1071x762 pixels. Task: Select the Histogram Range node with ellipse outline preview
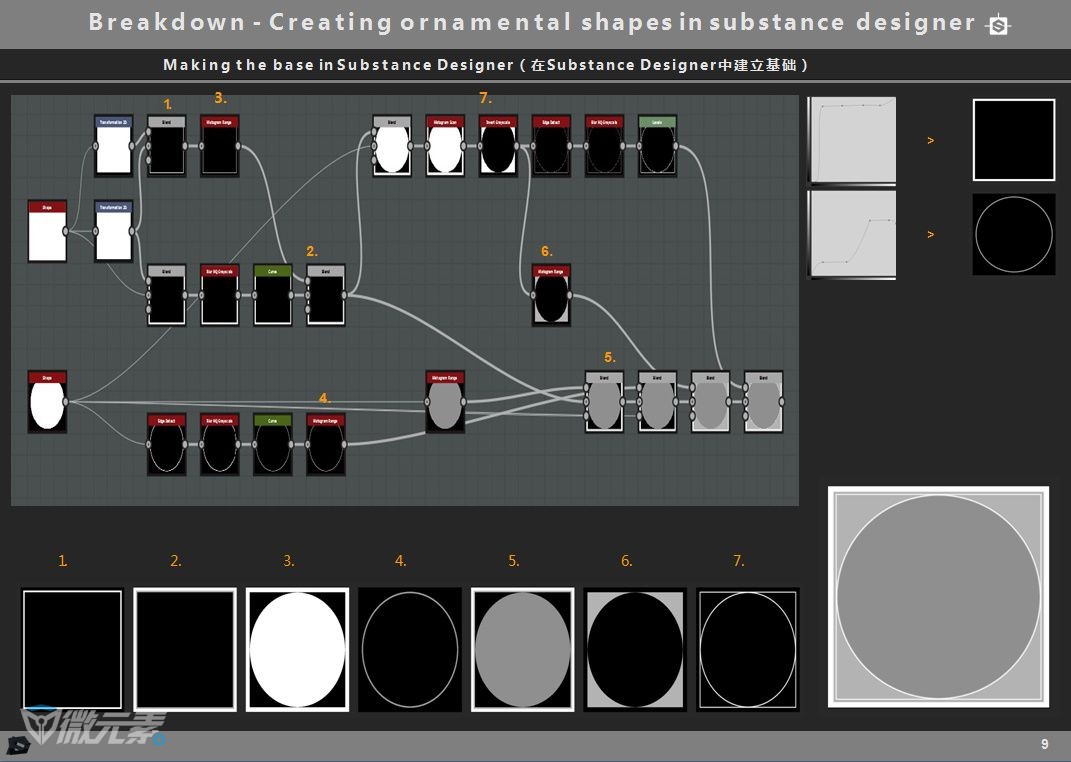[326, 444]
